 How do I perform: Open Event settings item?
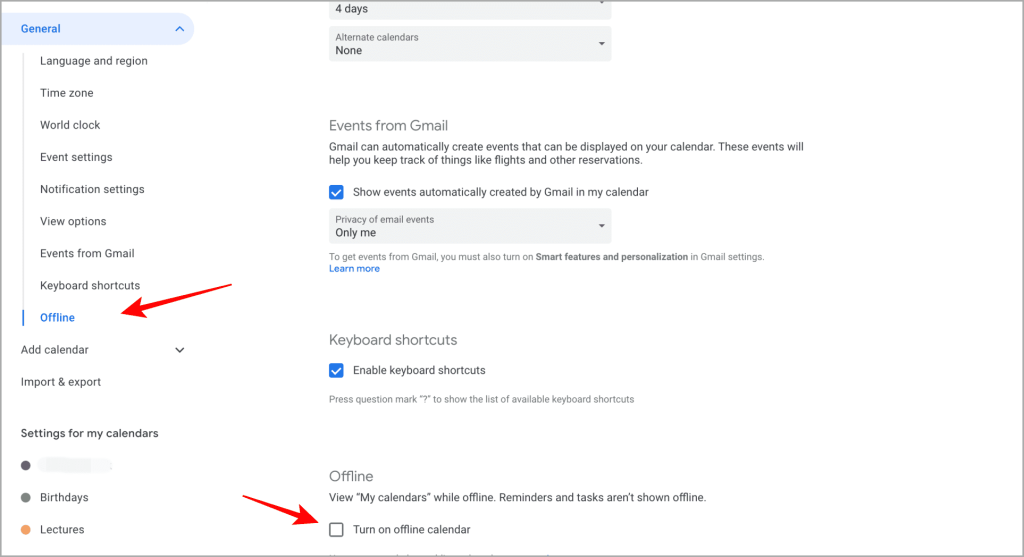[x=76, y=157]
